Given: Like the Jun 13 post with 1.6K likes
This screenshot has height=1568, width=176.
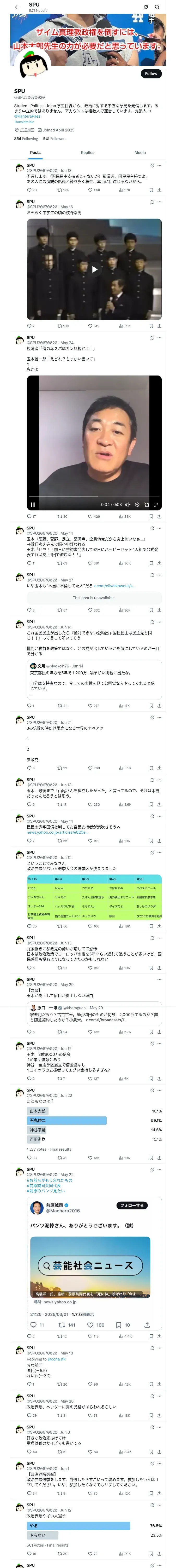Looking at the screenshot, I should pyautogui.click(x=93, y=190).
